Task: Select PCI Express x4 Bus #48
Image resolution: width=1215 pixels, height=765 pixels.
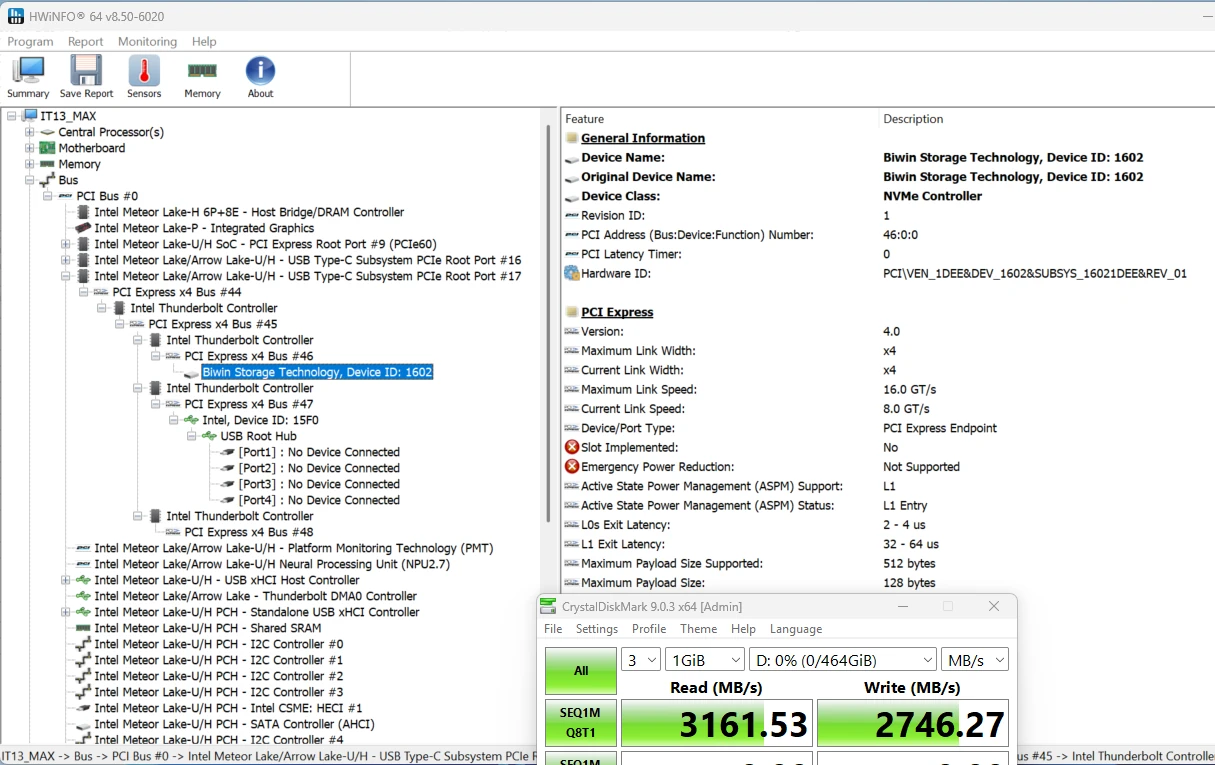Action: (x=249, y=532)
